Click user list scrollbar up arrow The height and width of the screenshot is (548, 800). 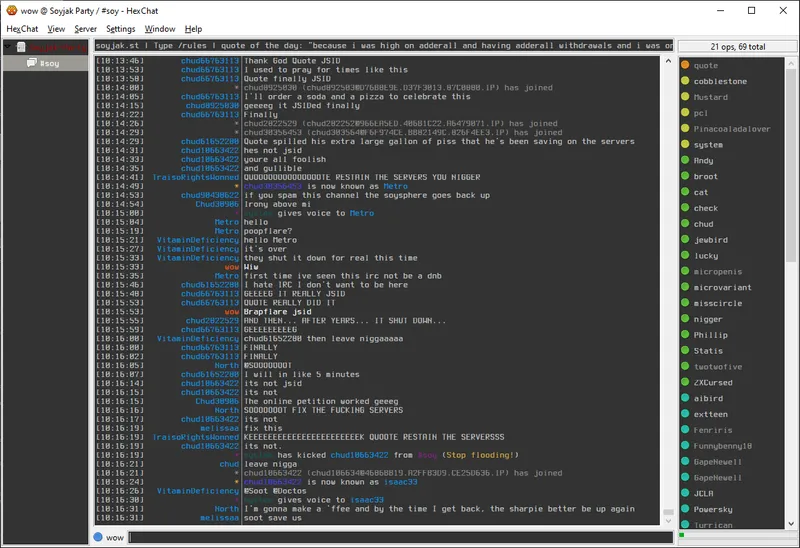coord(791,64)
